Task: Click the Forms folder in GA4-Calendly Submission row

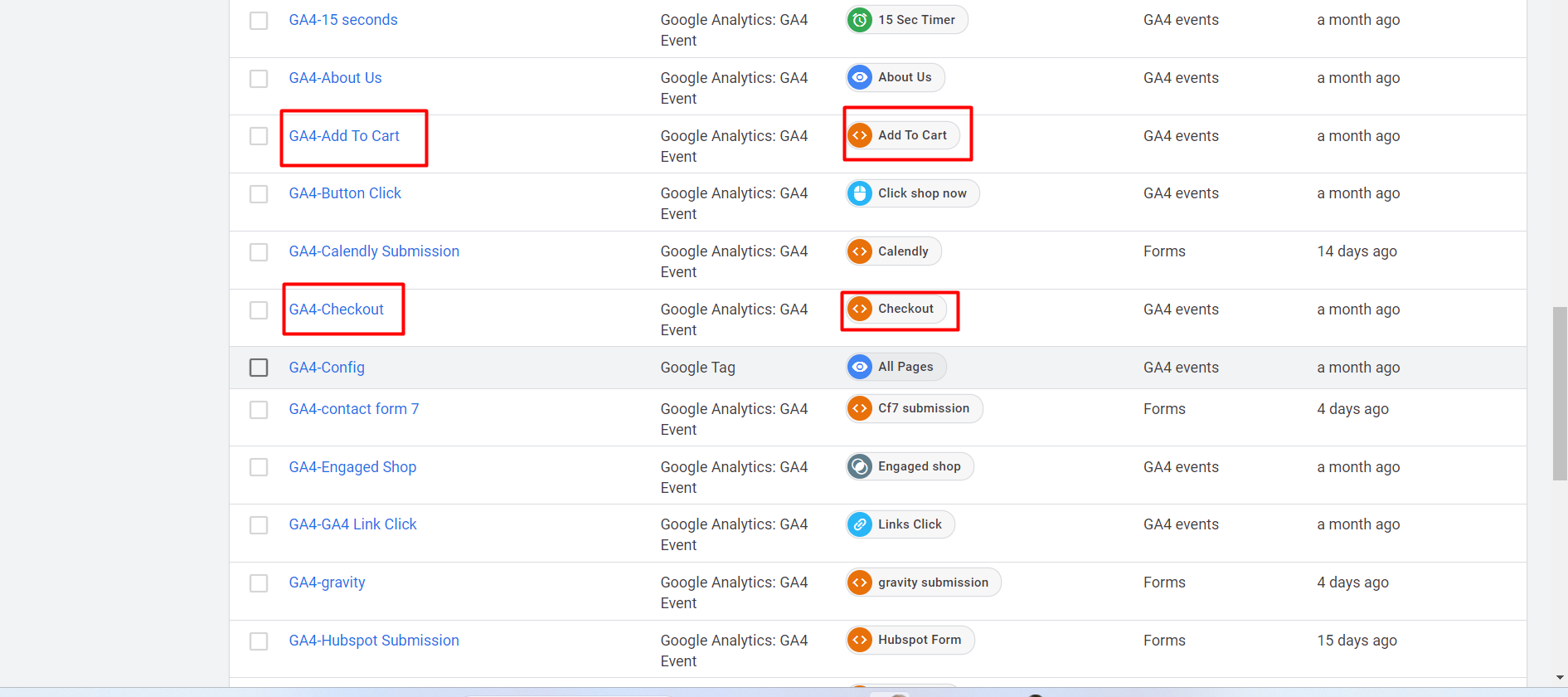Action: pyautogui.click(x=1164, y=251)
